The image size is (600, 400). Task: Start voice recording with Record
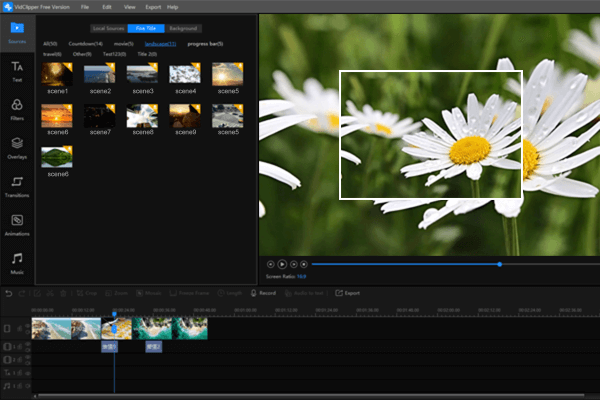pyautogui.click(x=263, y=293)
